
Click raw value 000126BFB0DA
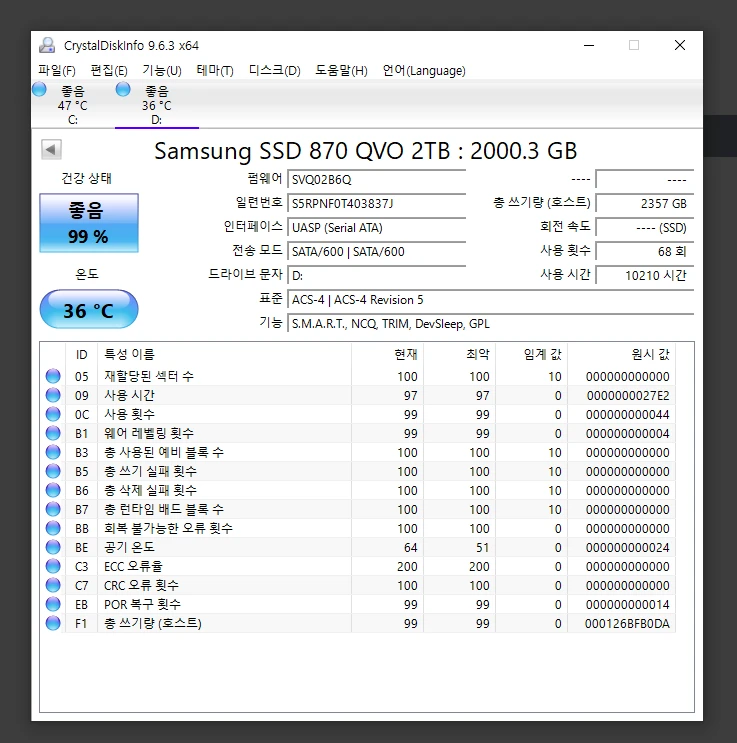point(627,624)
